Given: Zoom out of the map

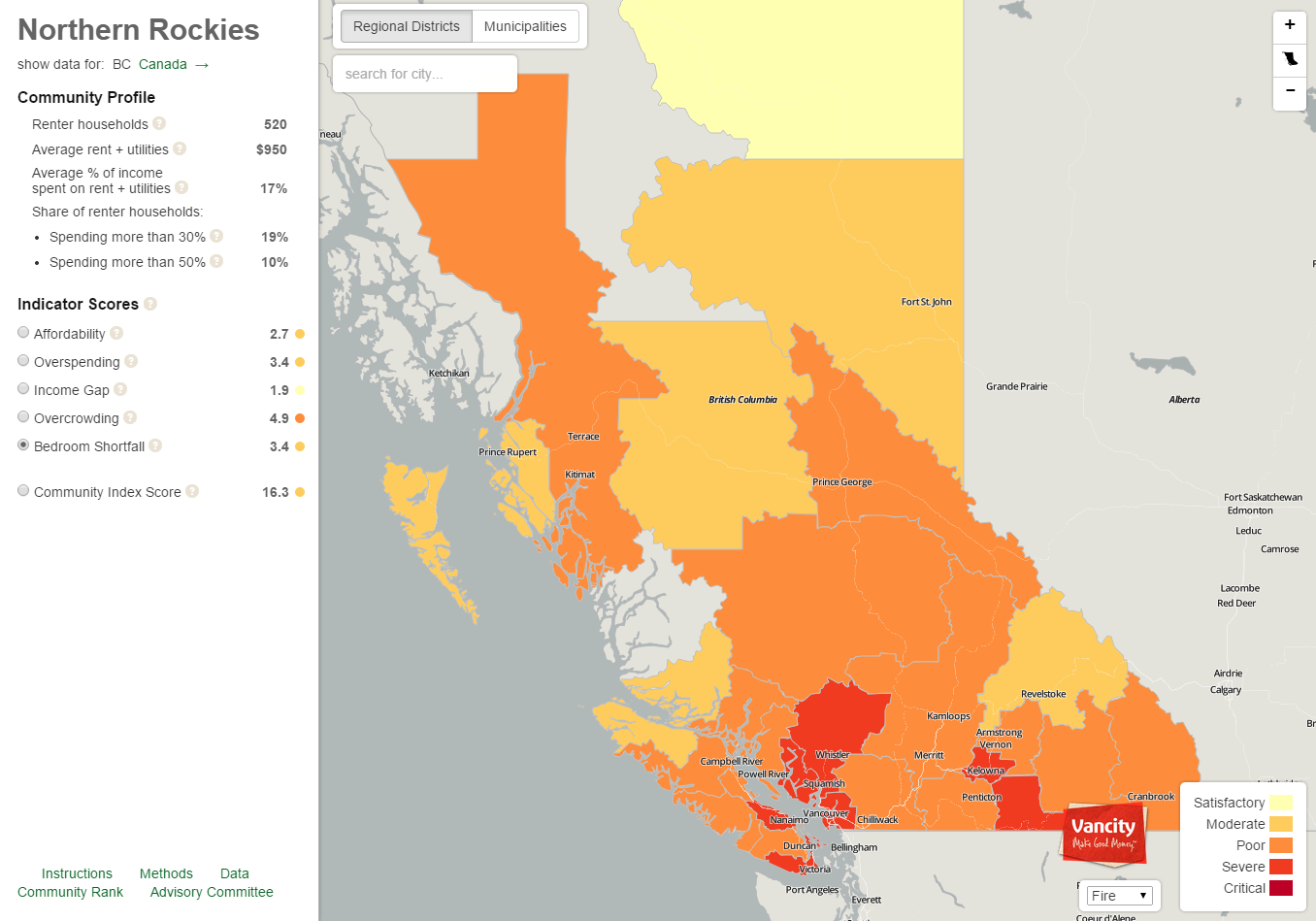Looking at the screenshot, I should pos(1289,93).
